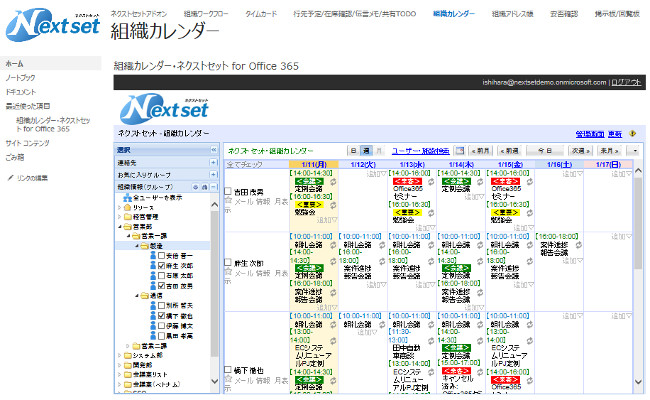This screenshot has width=650, height=400.
Task: Click the calendar grid vertical scrollbar up arrow
Action: (x=638, y=170)
